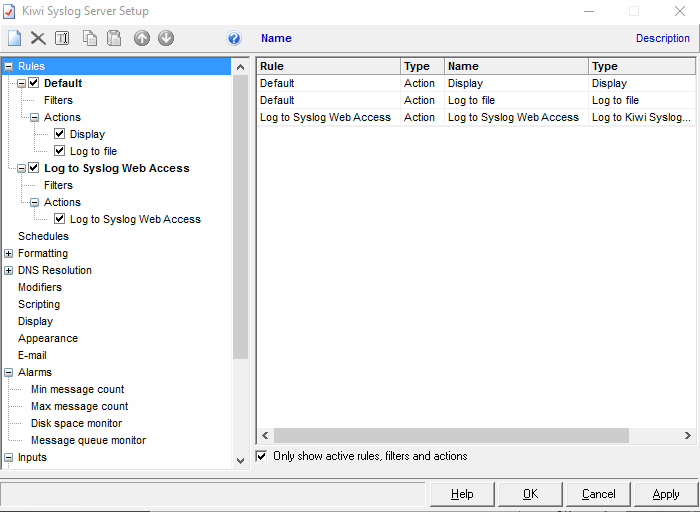Uncheck the Log to file action checkbox
700x512 pixels.
click(59, 151)
